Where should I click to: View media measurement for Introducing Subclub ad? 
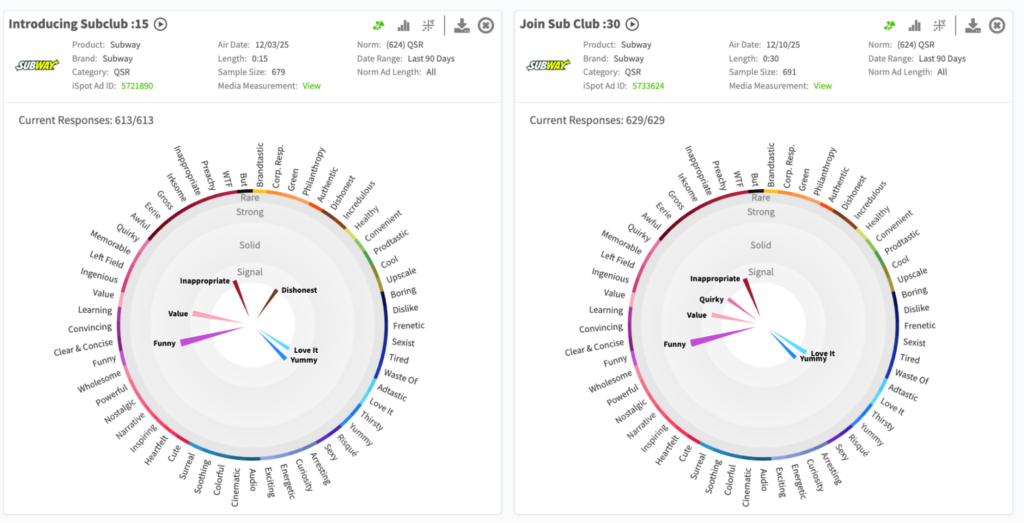pos(312,86)
